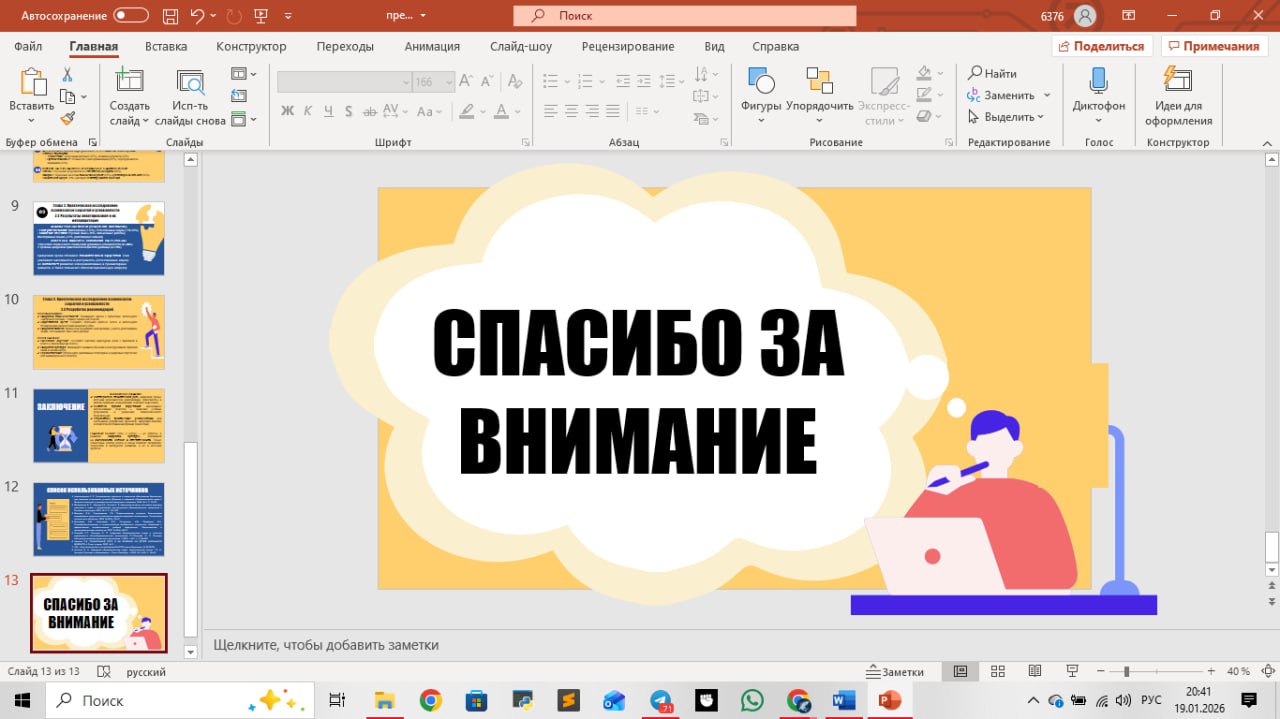
Task: Click the Поиск search box in title bar
Action: click(685, 16)
